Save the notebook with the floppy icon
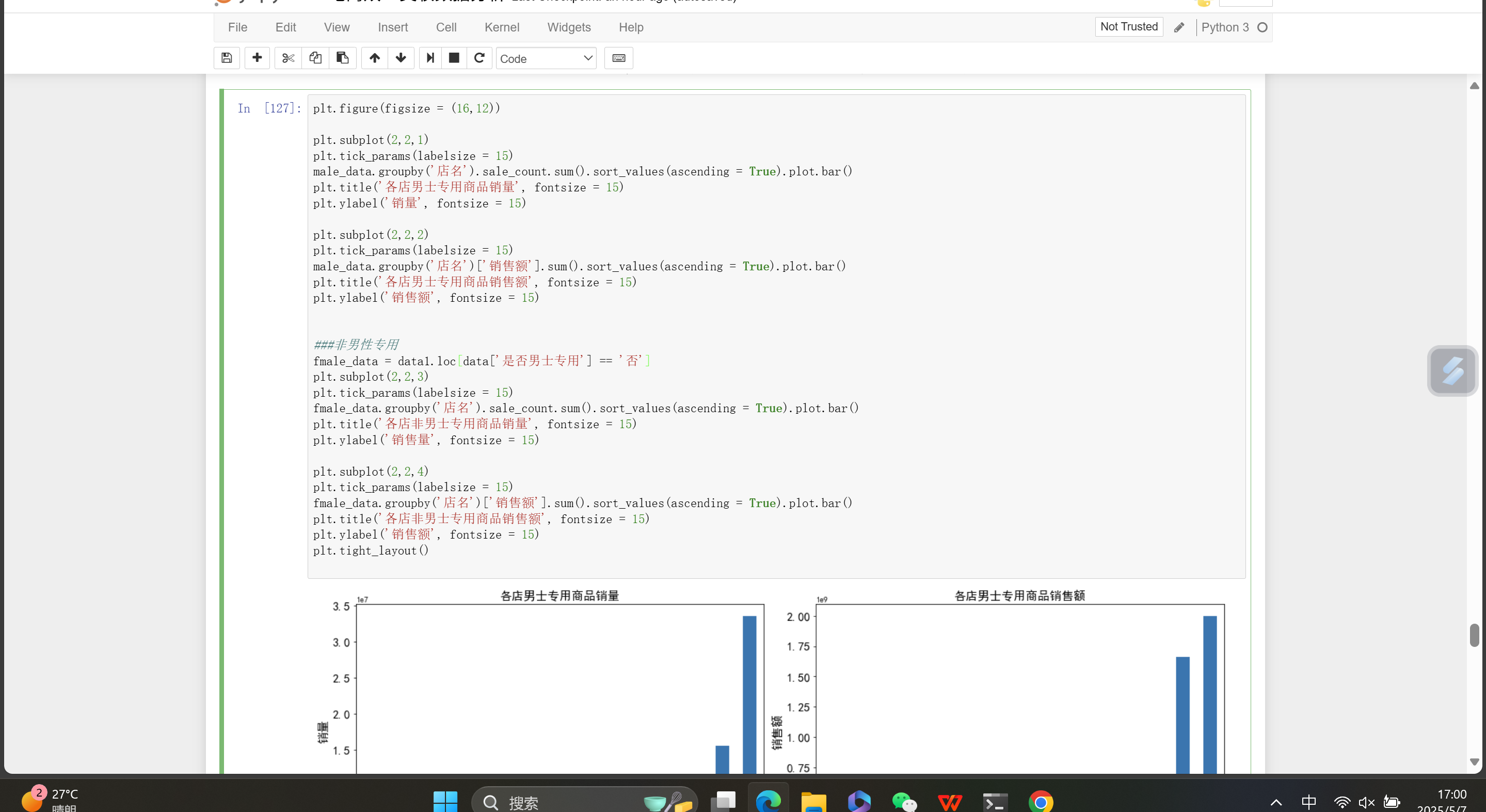The image size is (1486, 812). coord(227,58)
